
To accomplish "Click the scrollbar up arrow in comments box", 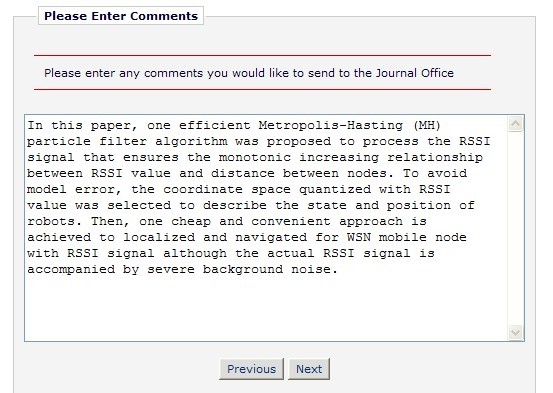I will (515, 124).
